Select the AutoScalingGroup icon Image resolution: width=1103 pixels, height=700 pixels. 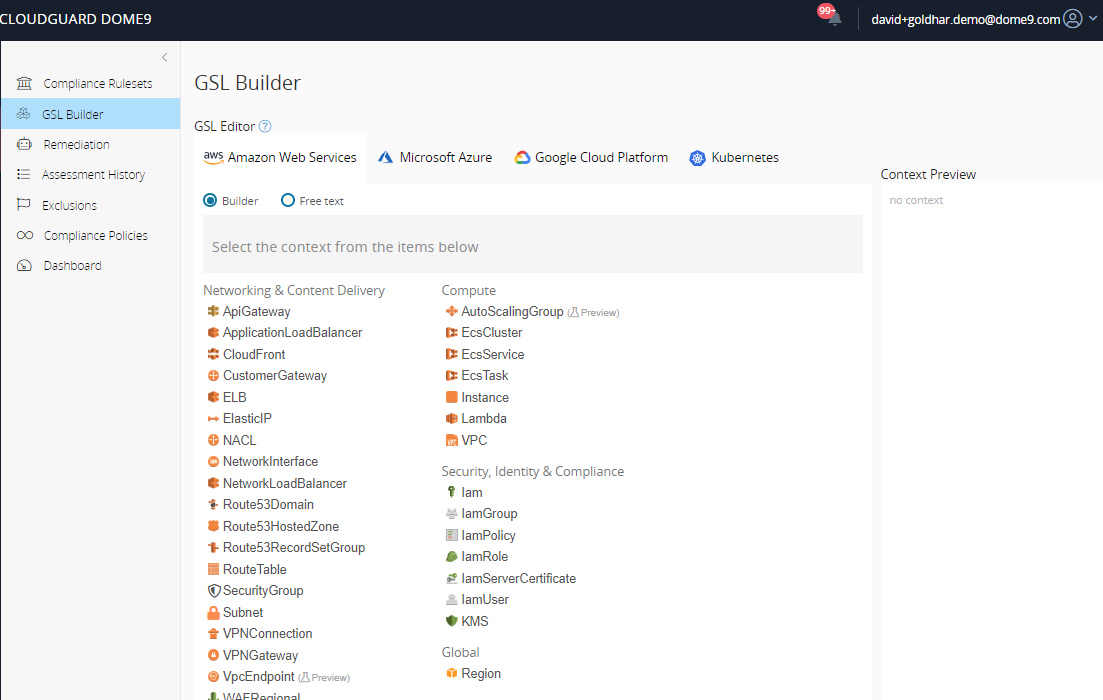452,311
